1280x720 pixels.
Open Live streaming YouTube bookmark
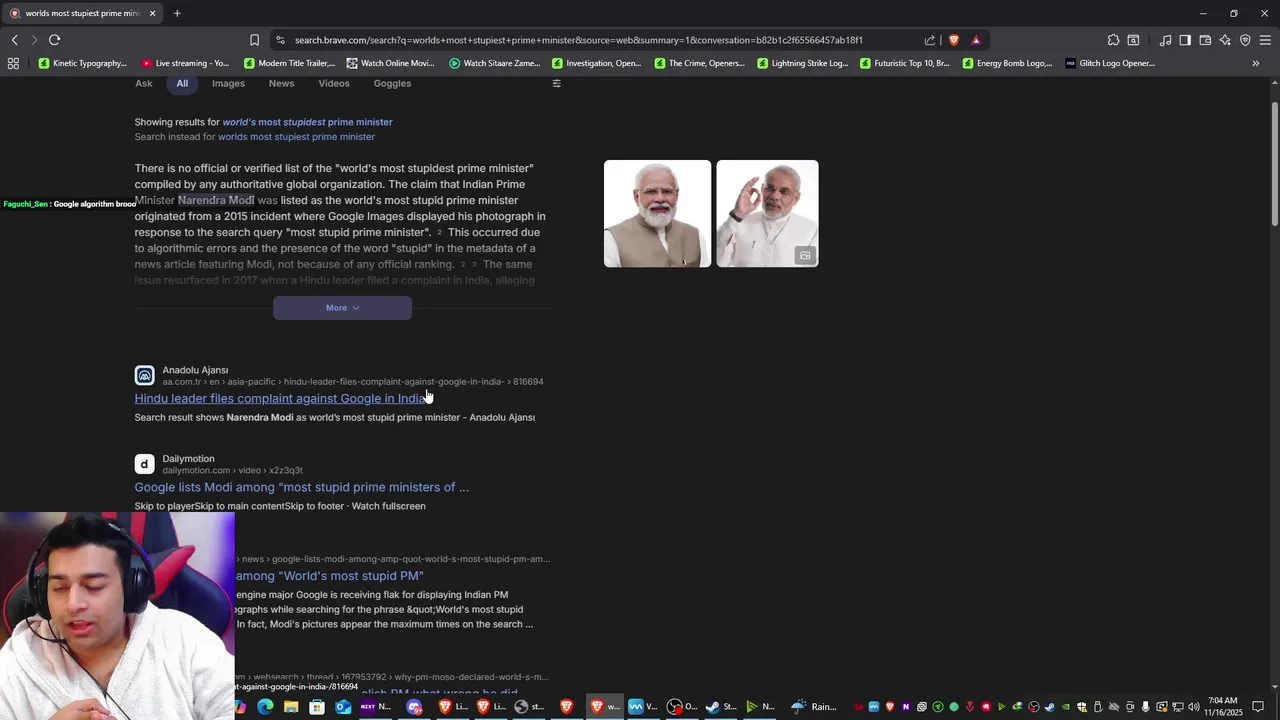[186, 63]
